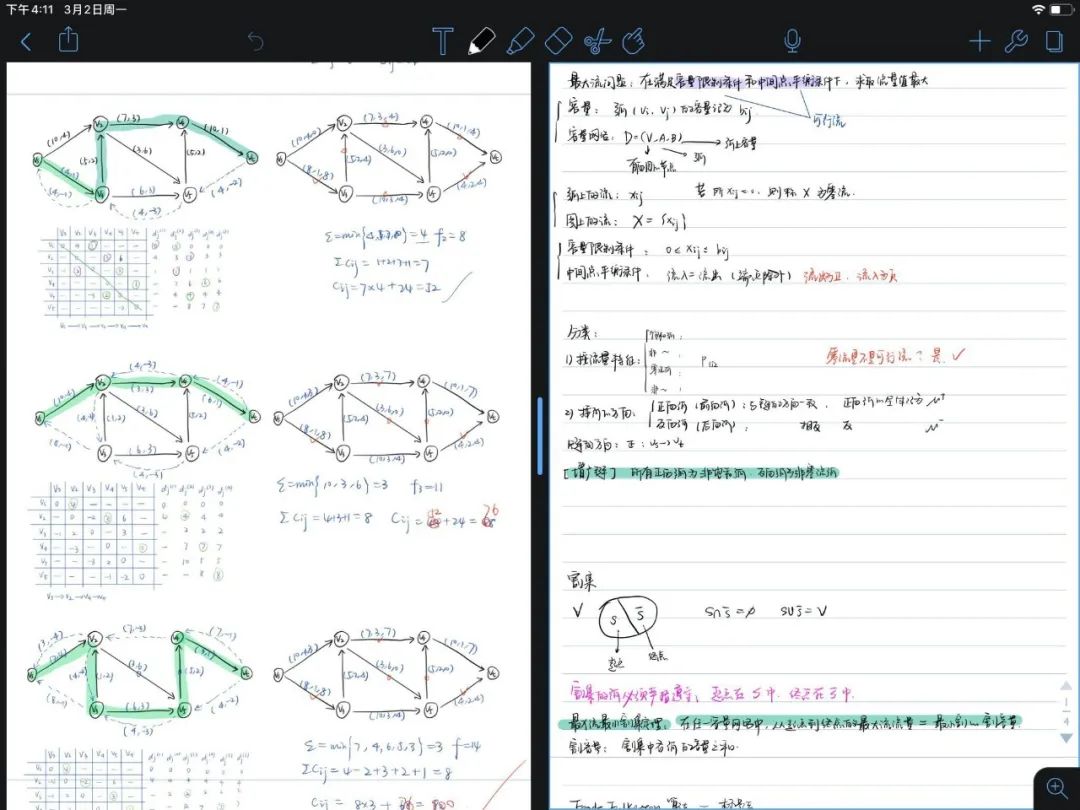Viewport: 1080px width, 810px height.
Task: Tap the split view divider handle
Action: [x=540, y=428]
